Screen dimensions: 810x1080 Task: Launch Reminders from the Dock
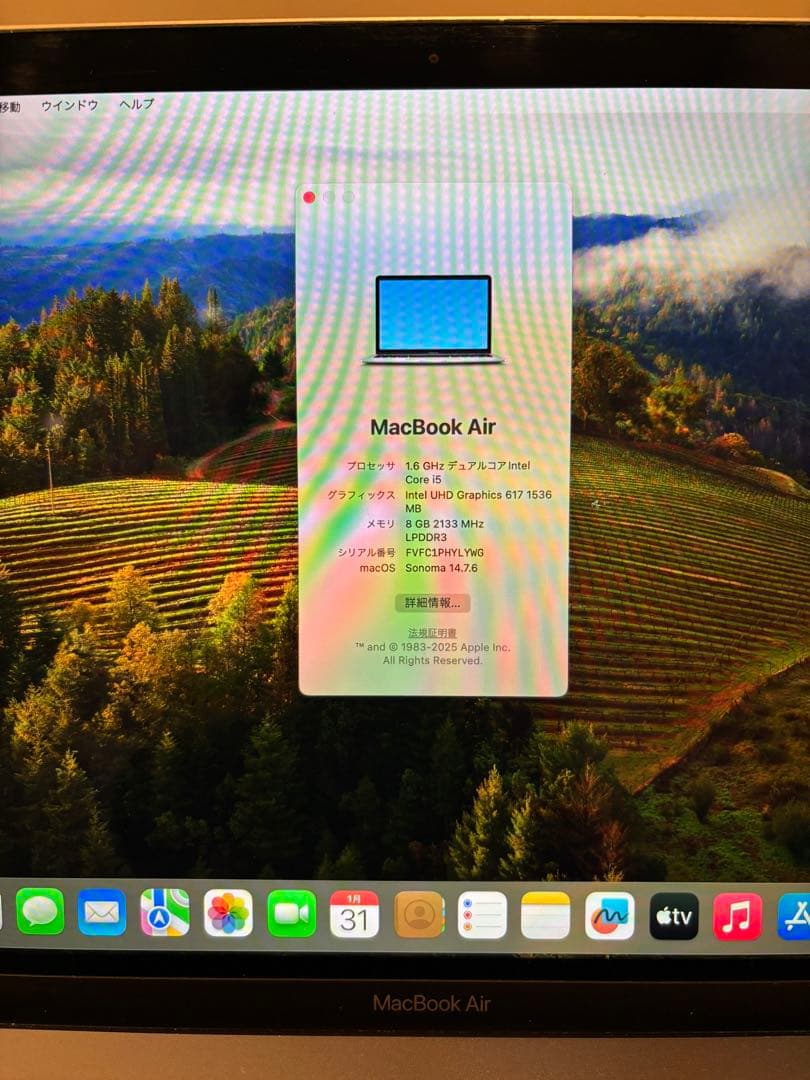coord(481,915)
